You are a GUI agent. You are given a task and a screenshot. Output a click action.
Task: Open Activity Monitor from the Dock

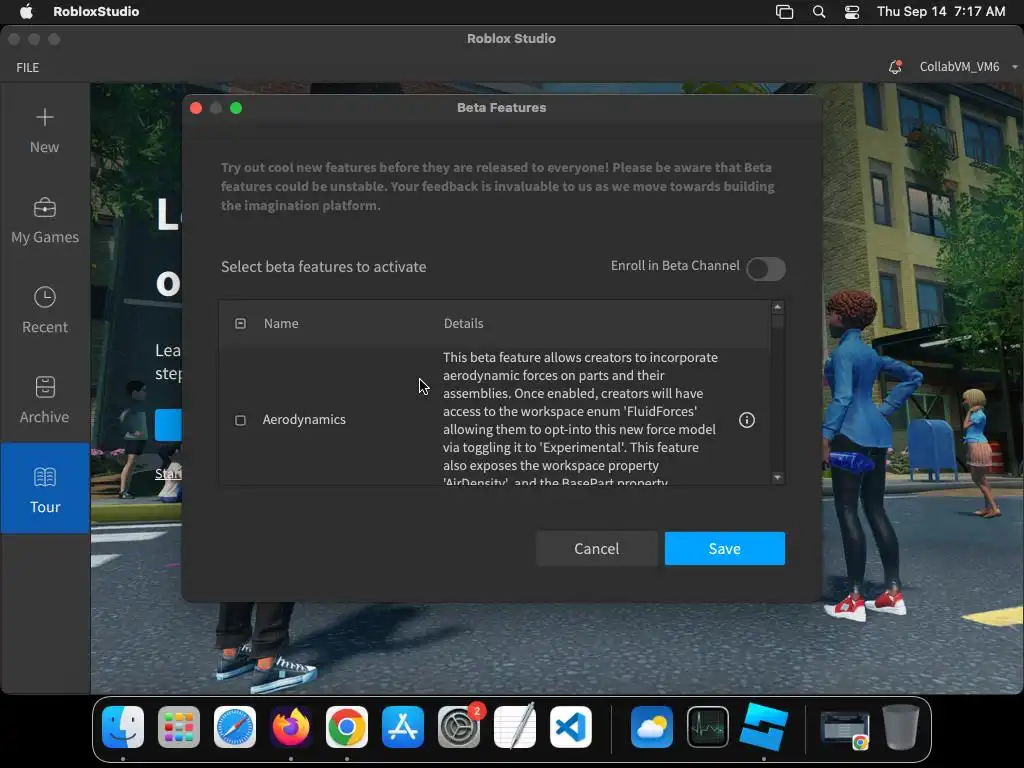[708, 727]
